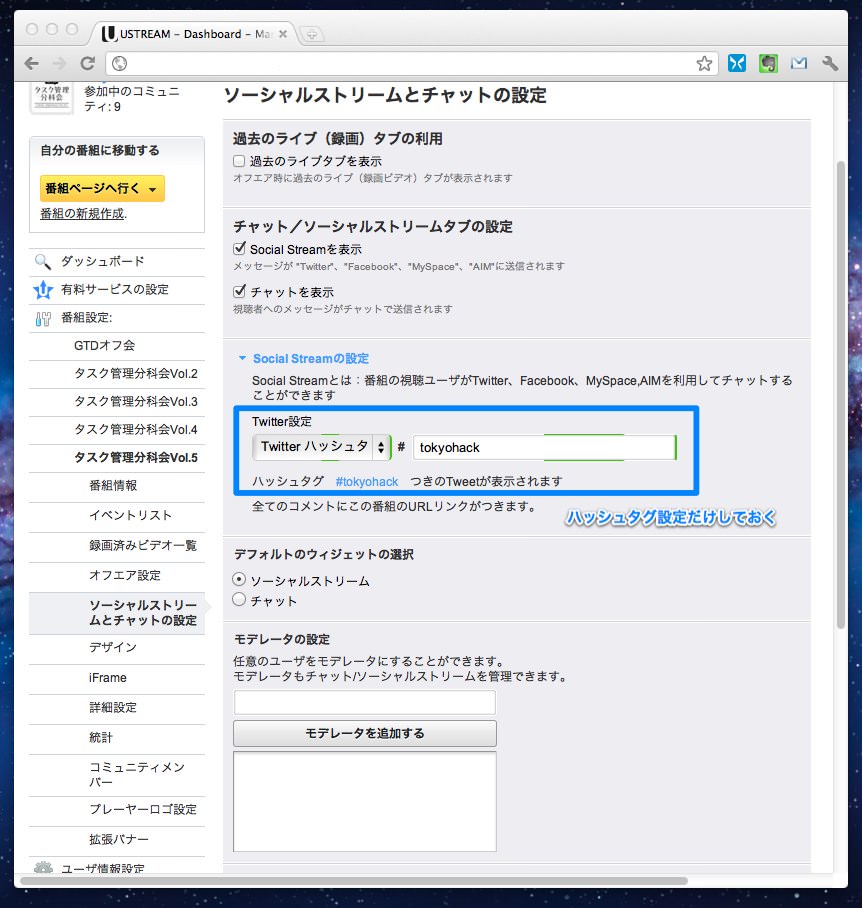The height and width of the screenshot is (908, 863).
Task: Reload the page with the refresh icon
Action: (87, 63)
